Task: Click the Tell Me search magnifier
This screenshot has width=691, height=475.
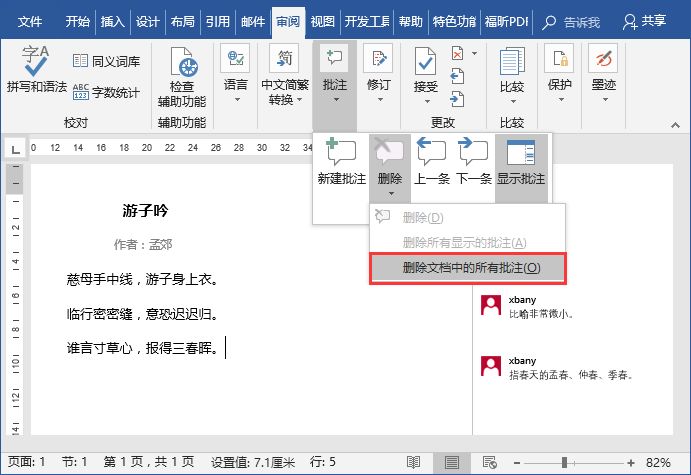Action: pyautogui.click(x=548, y=22)
